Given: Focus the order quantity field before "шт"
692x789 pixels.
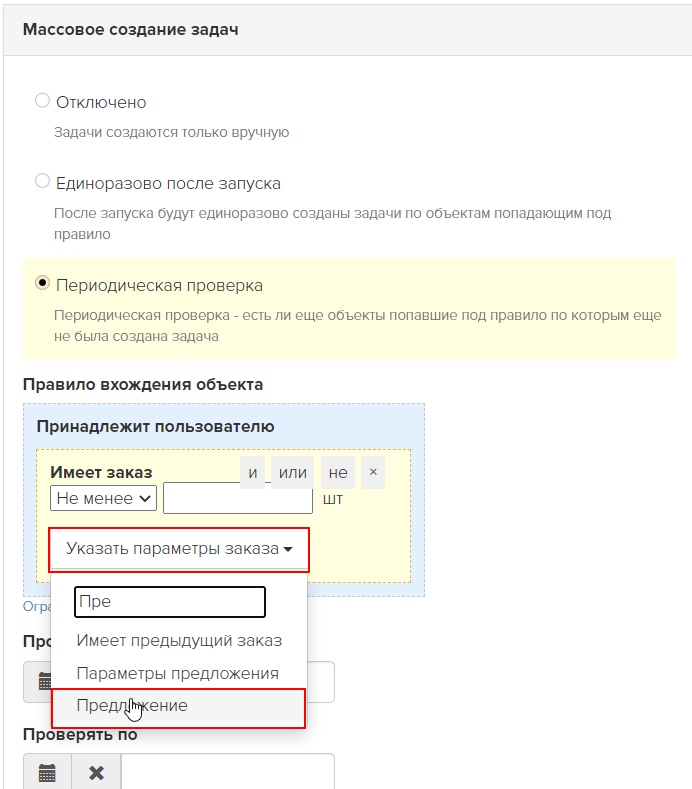Looking at the screenshot, I should pos(238,498).
